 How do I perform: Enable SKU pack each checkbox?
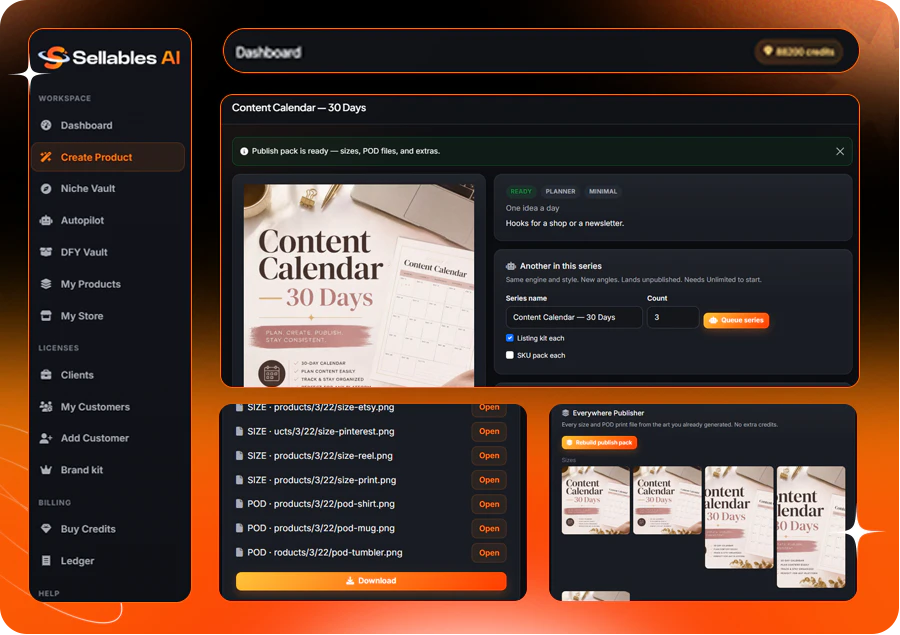tap(510, 355)
